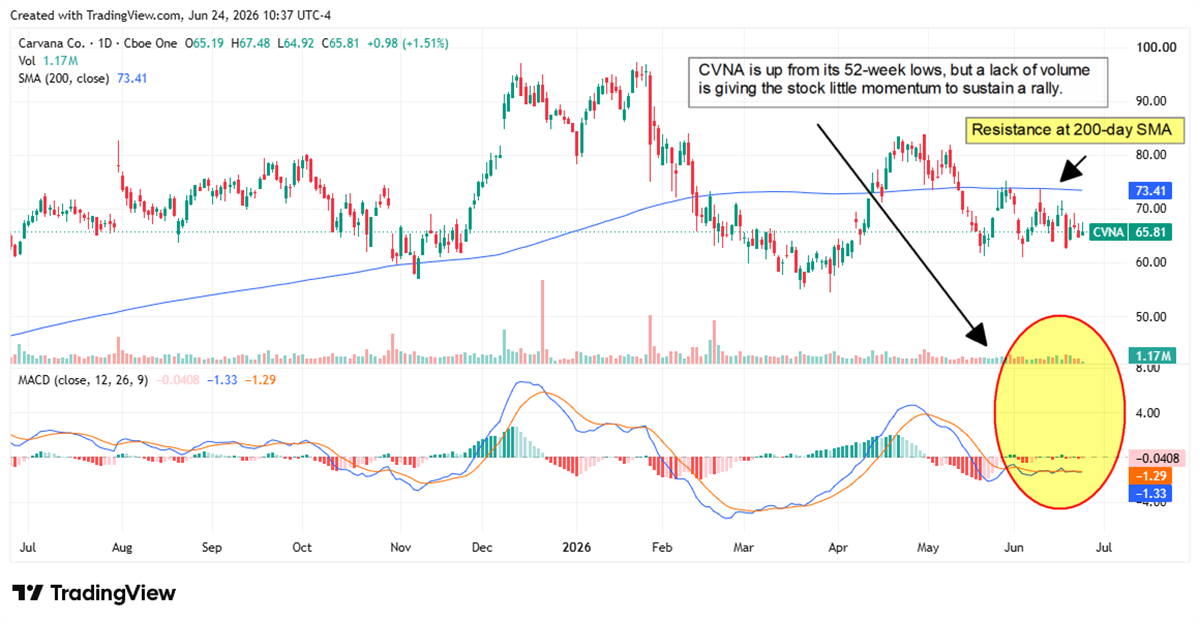Select the MACD (close, 12, 26, 9) legend
This screenshot has width=1200, height=624.
tap(81, 380)
